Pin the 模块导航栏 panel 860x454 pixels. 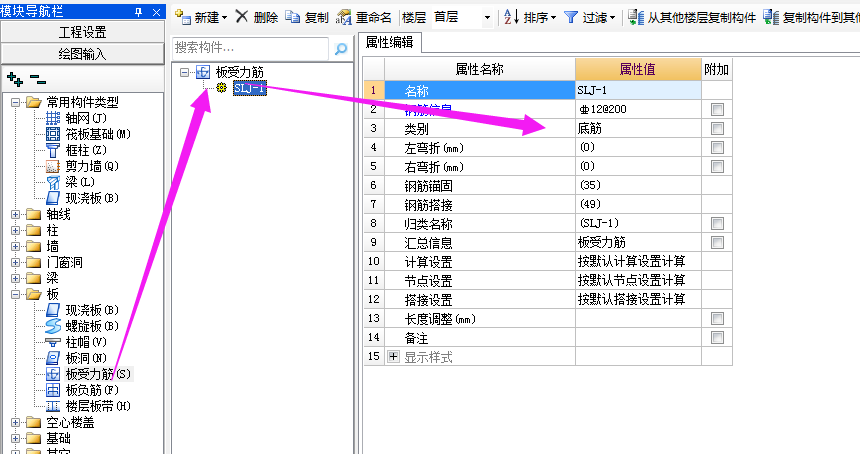[139, 12]
